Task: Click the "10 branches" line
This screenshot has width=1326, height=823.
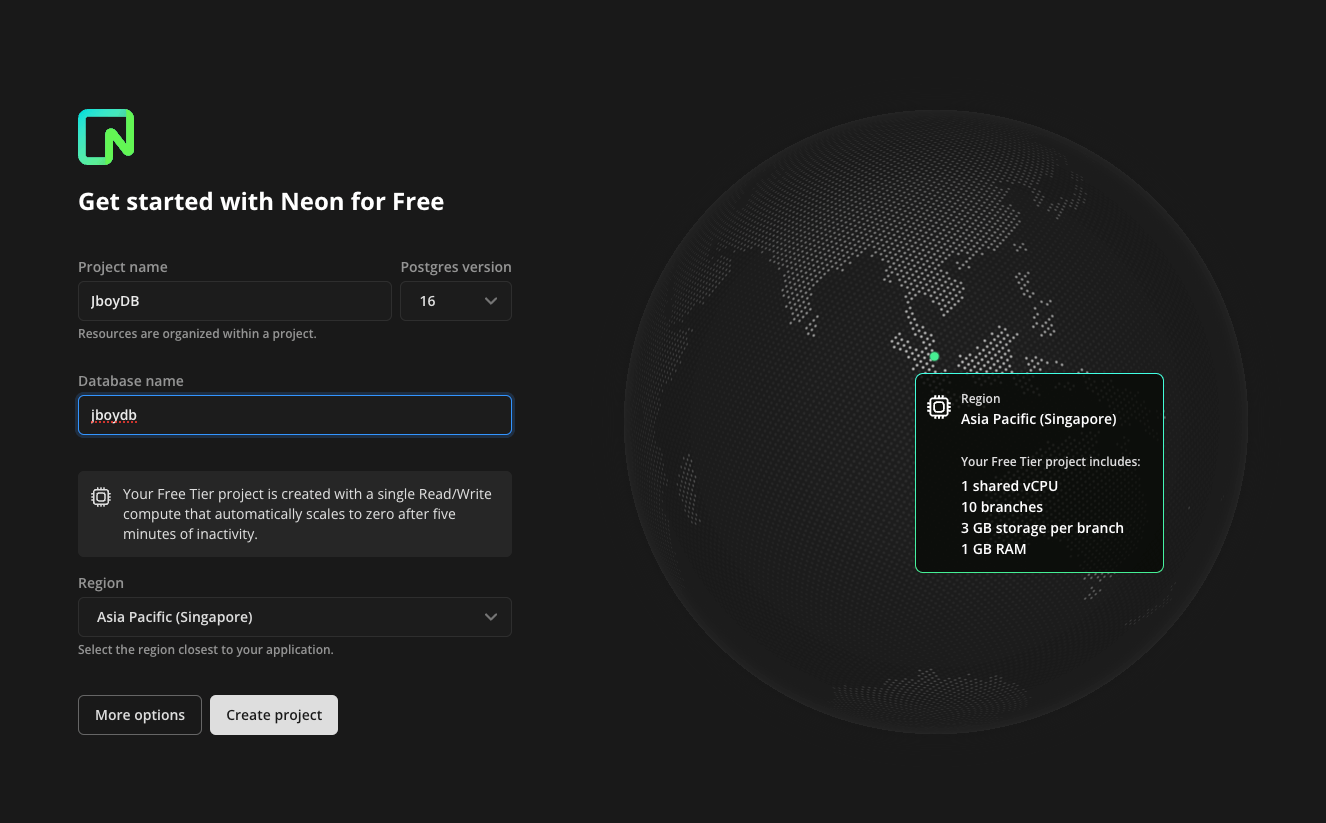Action: 1002,507
